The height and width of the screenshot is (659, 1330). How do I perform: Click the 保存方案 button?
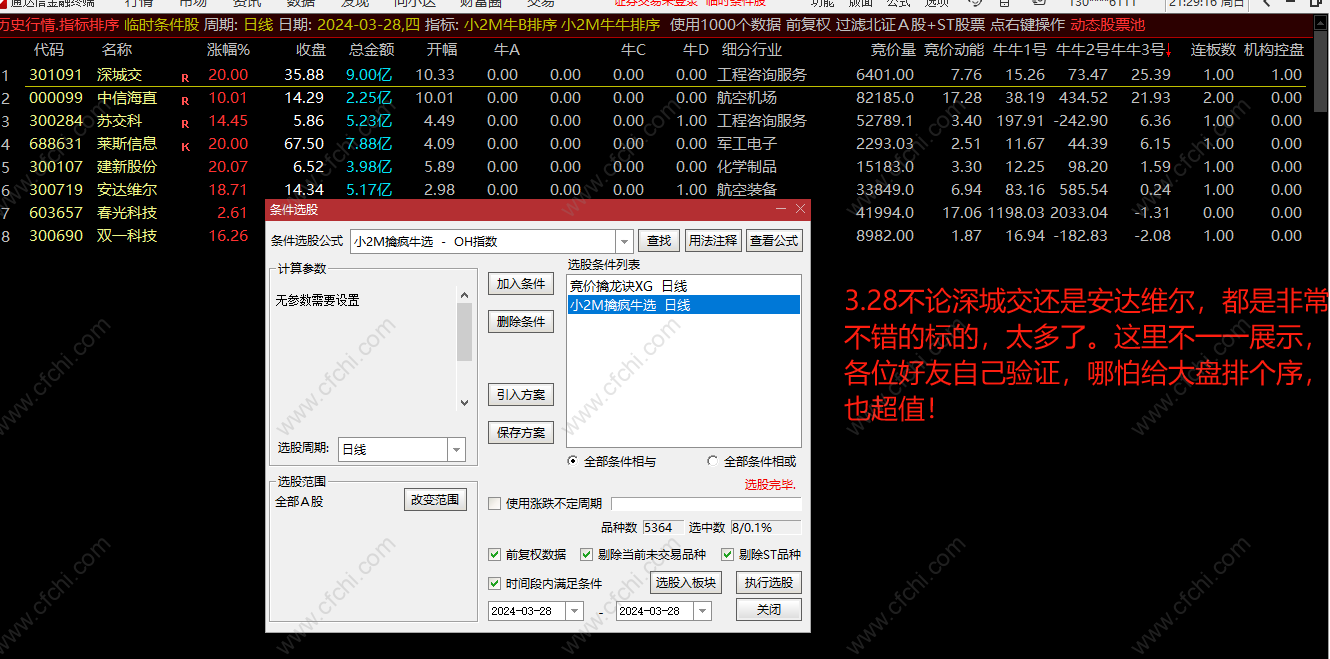[x=521, y=433]
